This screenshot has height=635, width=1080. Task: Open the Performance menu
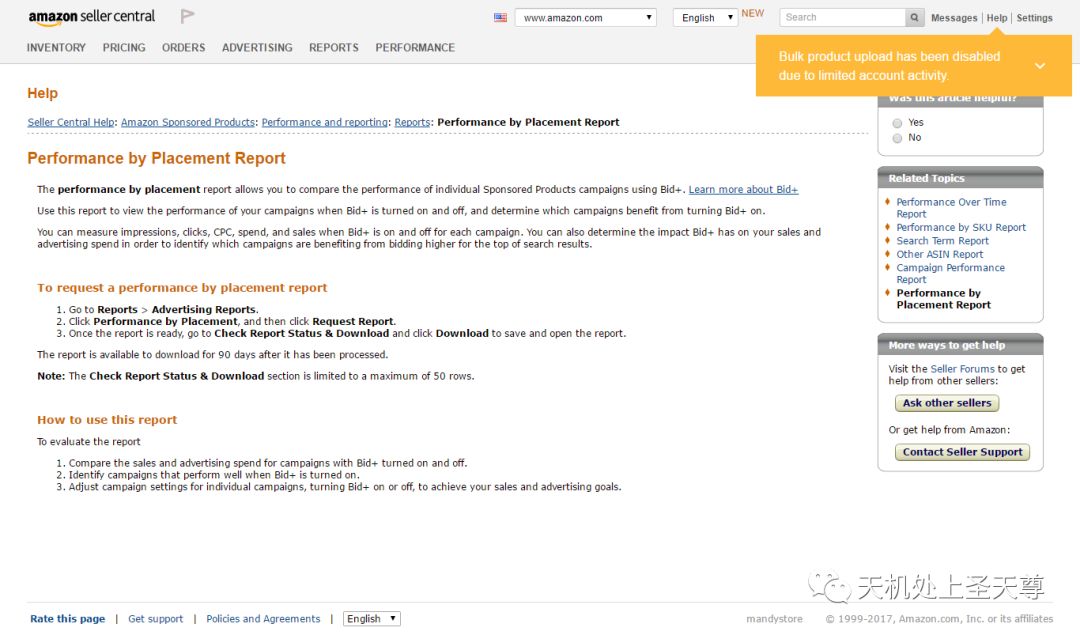tap(415, 48)
